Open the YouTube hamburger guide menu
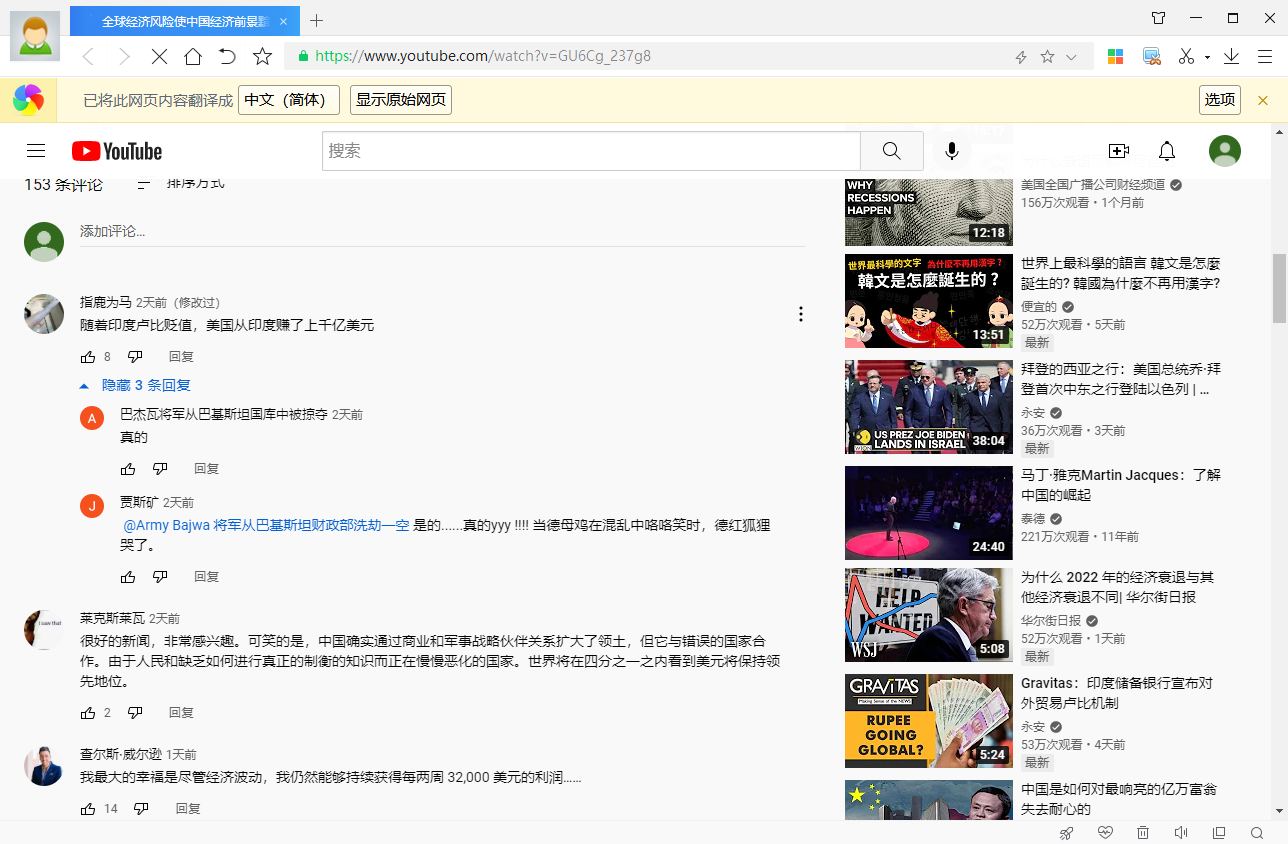The image size is (1288, 844). click(x=36, y=151)
